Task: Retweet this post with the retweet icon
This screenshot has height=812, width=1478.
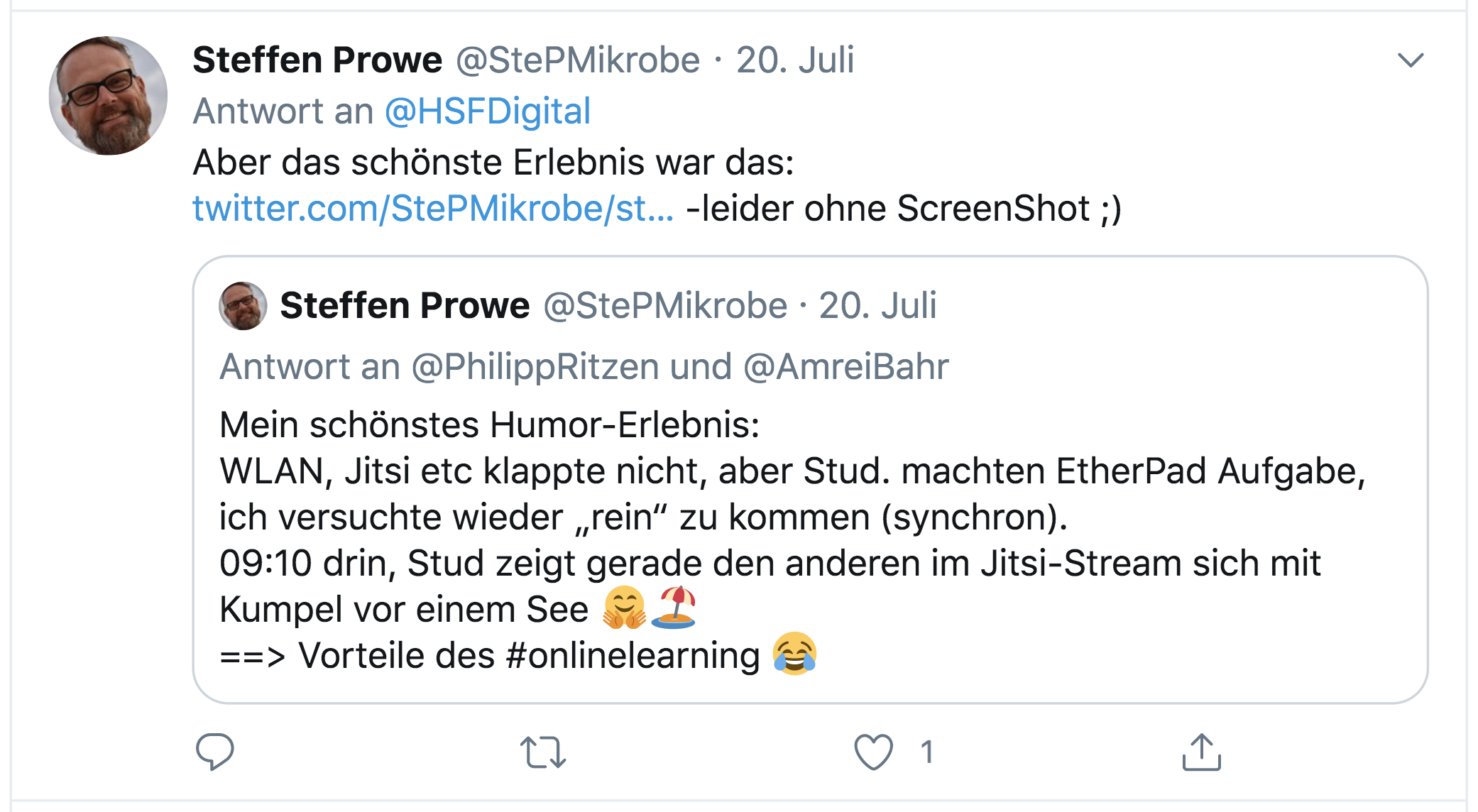Action: 543,752
